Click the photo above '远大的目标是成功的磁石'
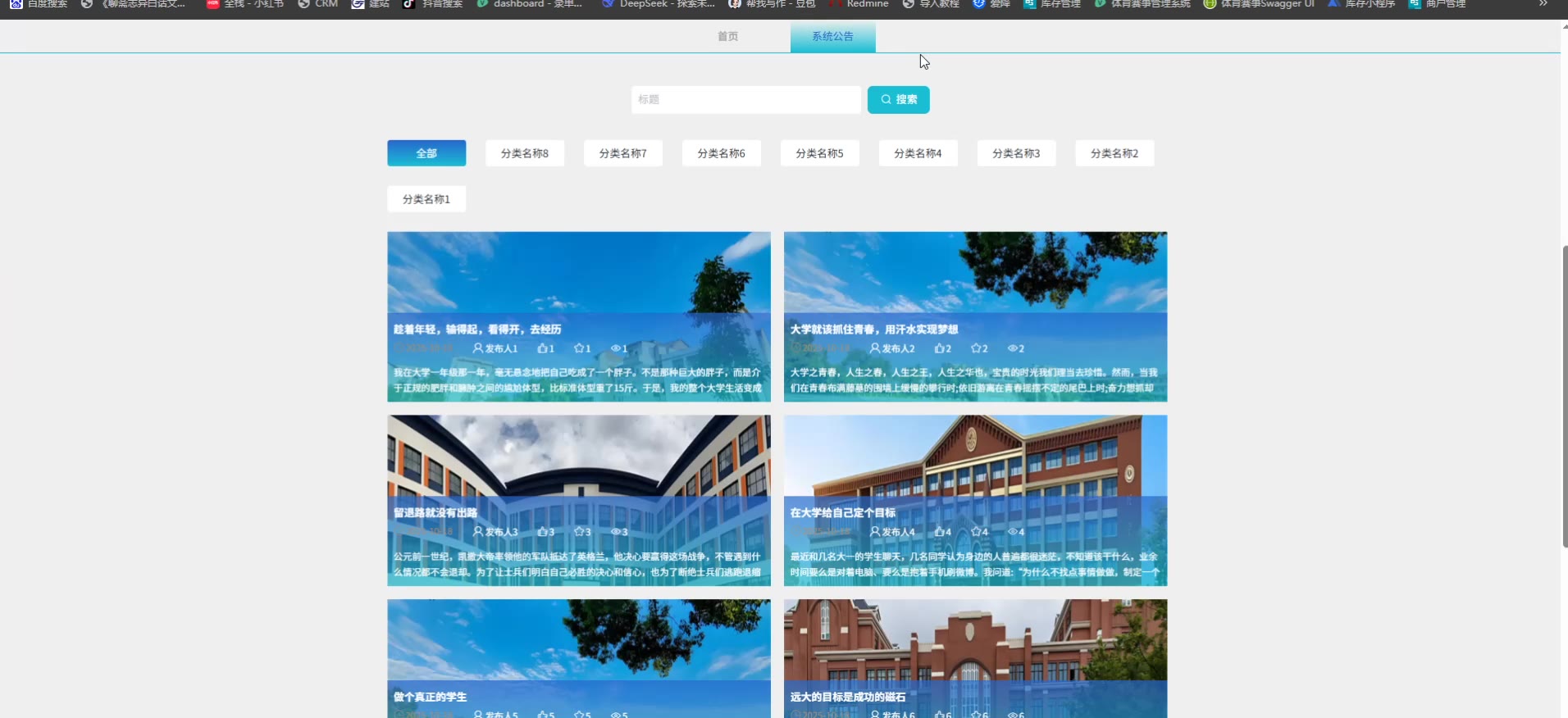 point(976,639)
